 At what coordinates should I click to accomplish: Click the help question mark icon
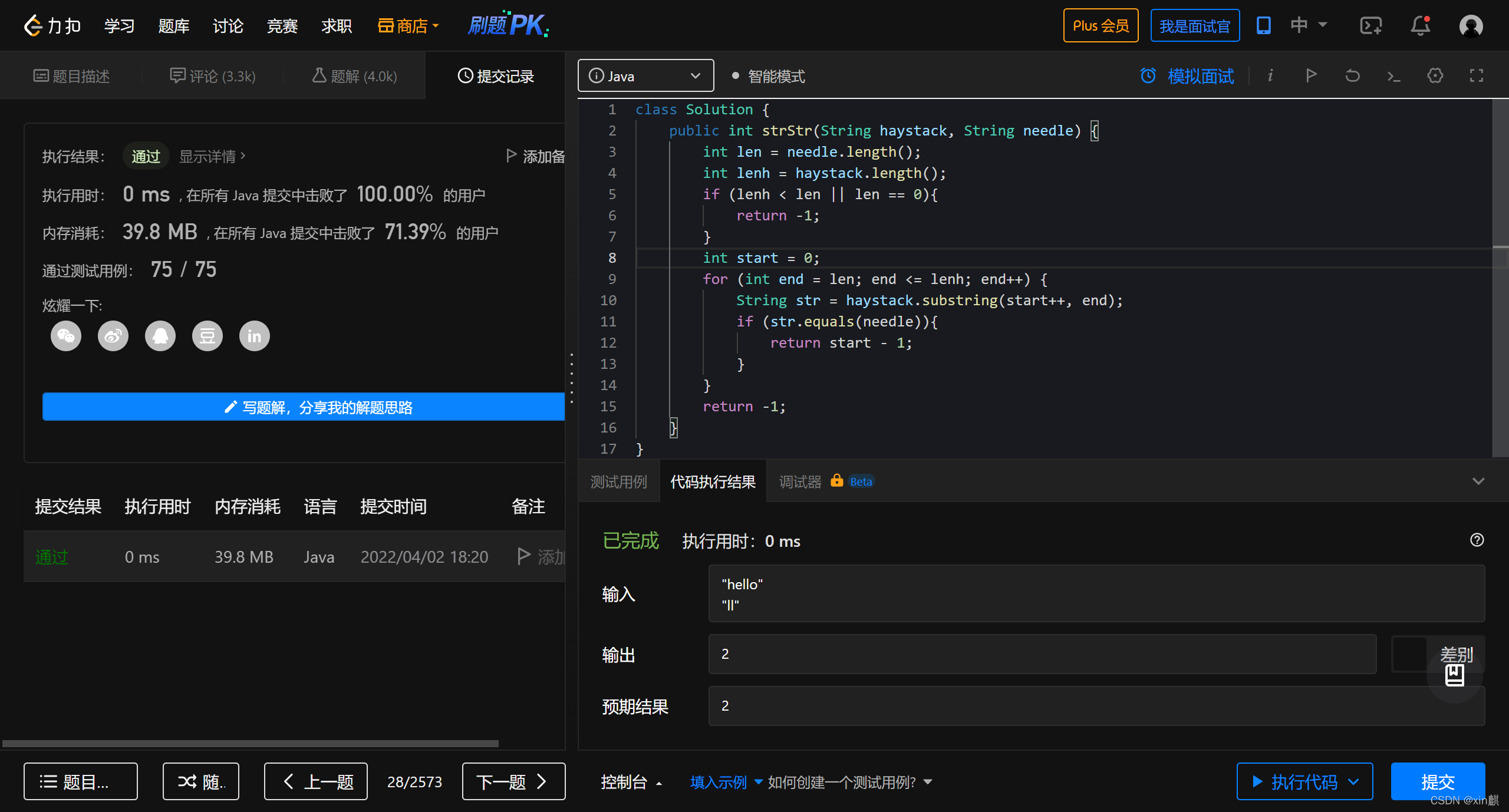1477,540
